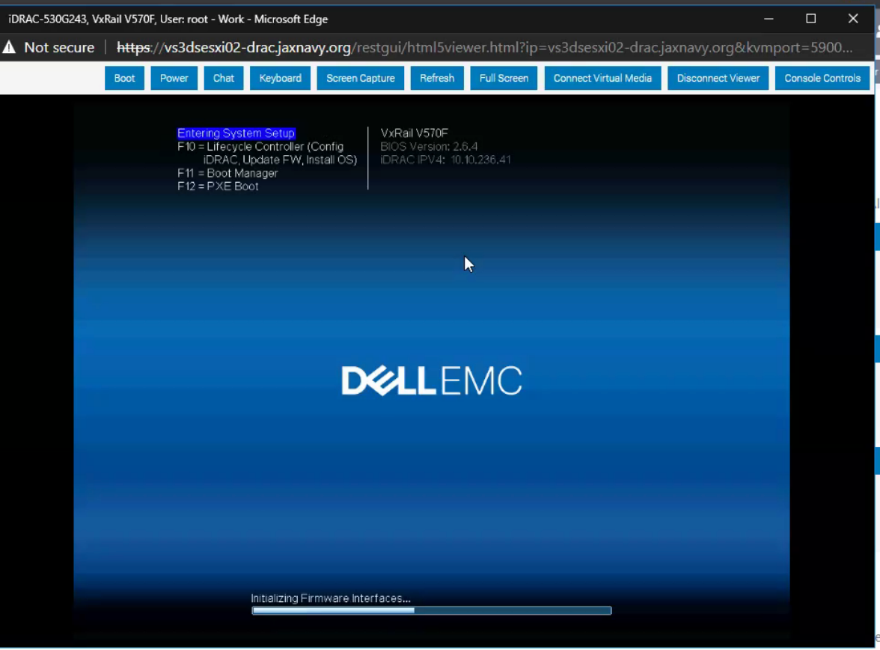Click Disconnect Viewer

[x=718, y=78]
